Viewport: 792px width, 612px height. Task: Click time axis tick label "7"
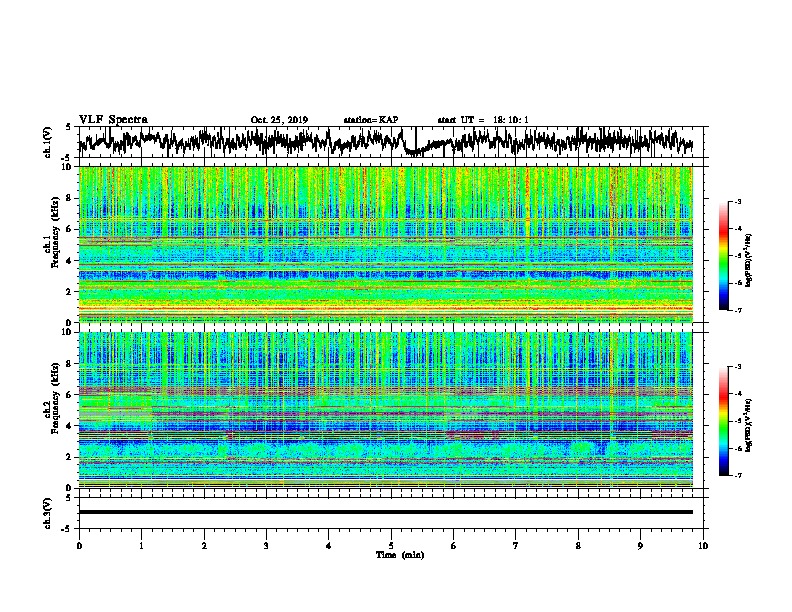516,546
